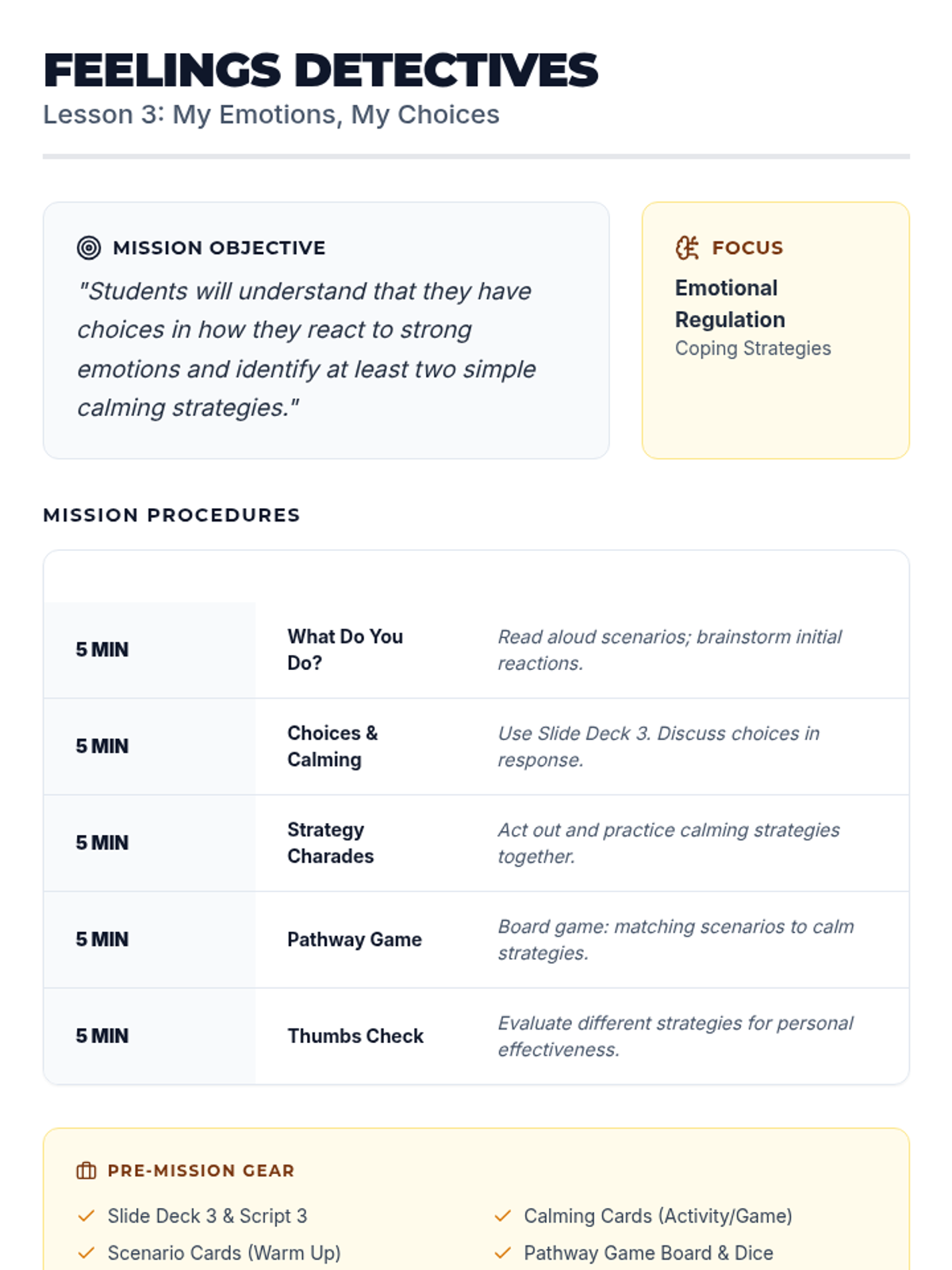Screen dimensions: 952x1270
Task: Click the Focus brain icon
Action: (x=687, y=248)
